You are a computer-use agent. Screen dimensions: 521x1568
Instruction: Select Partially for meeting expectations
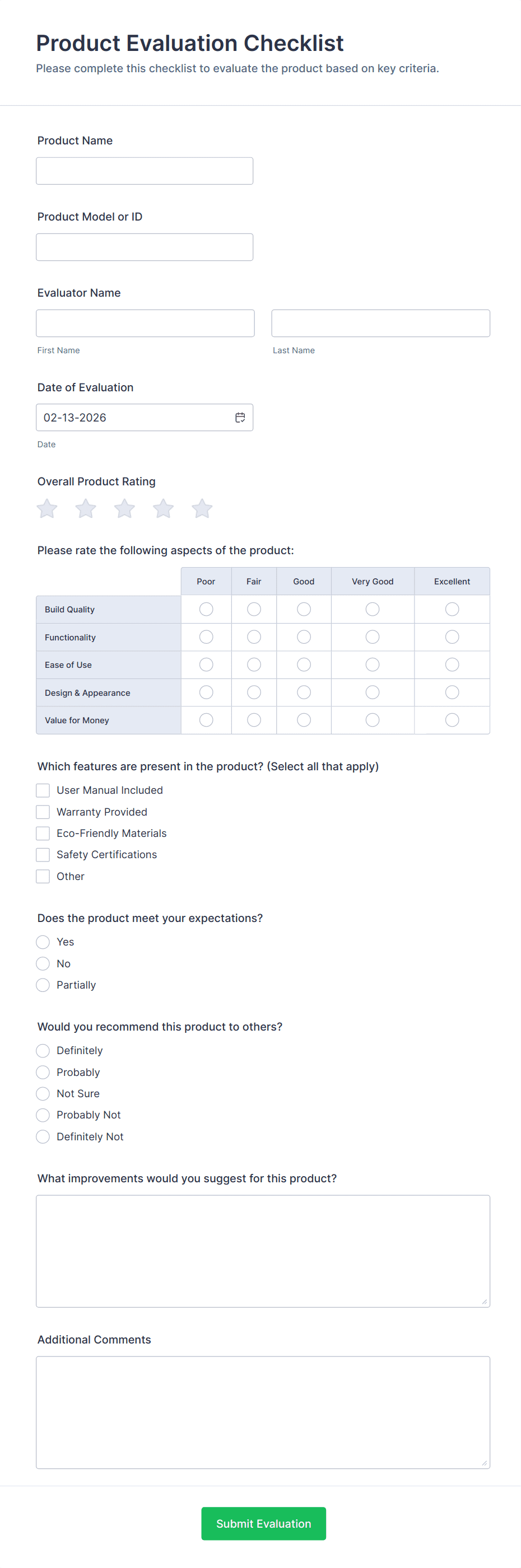(x=43, y=985)
